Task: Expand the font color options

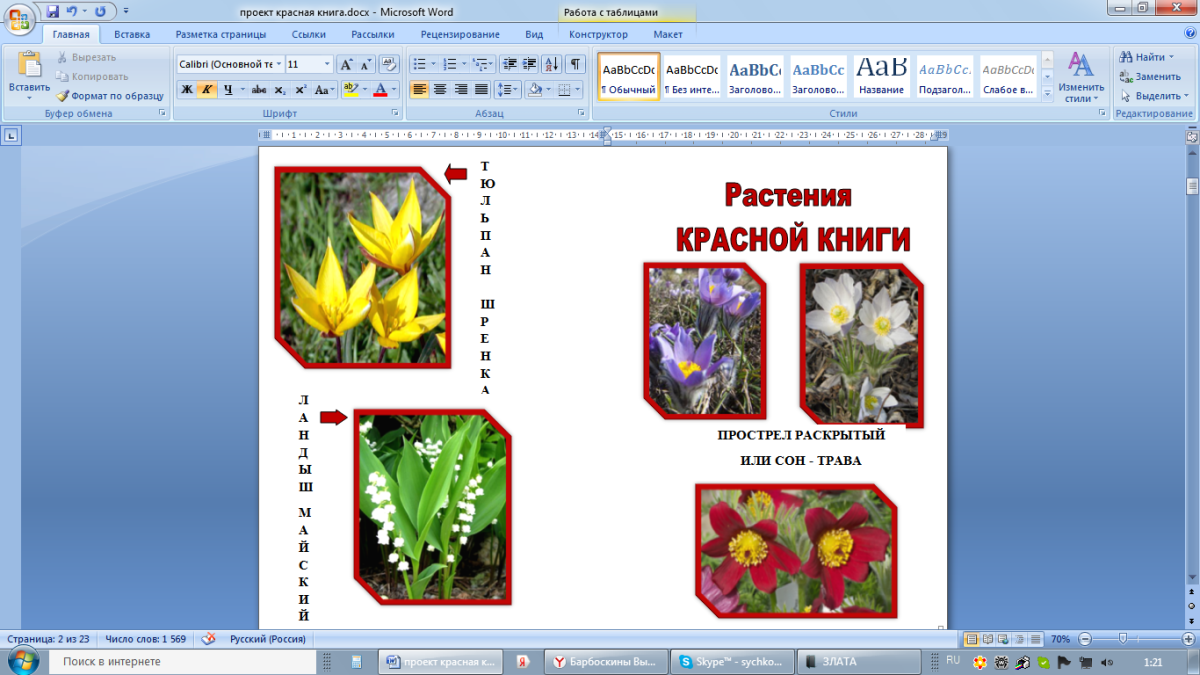Action: pyautogui.click(x=395, y=89)
